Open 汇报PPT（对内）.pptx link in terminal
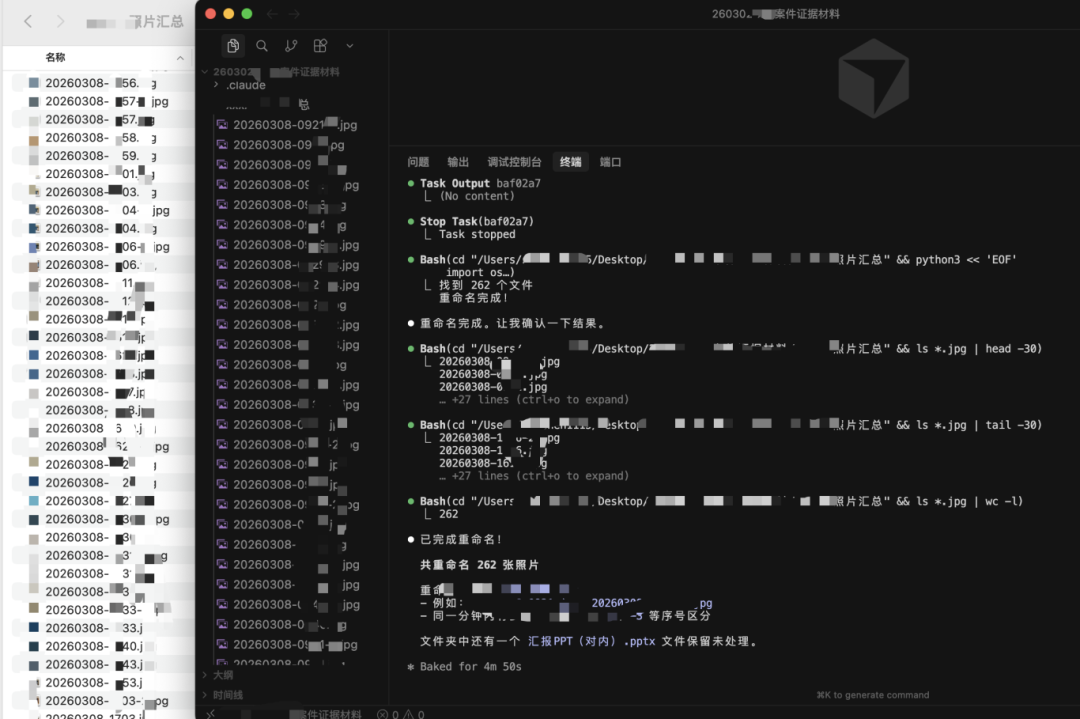 pos(591,641)
